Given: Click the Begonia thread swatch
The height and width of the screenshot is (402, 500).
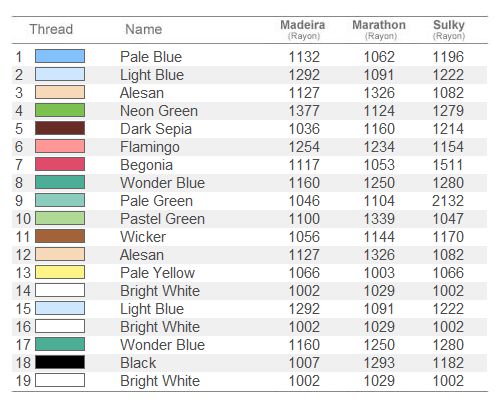Looking at the screenshot, I should [x=60, y=164].
